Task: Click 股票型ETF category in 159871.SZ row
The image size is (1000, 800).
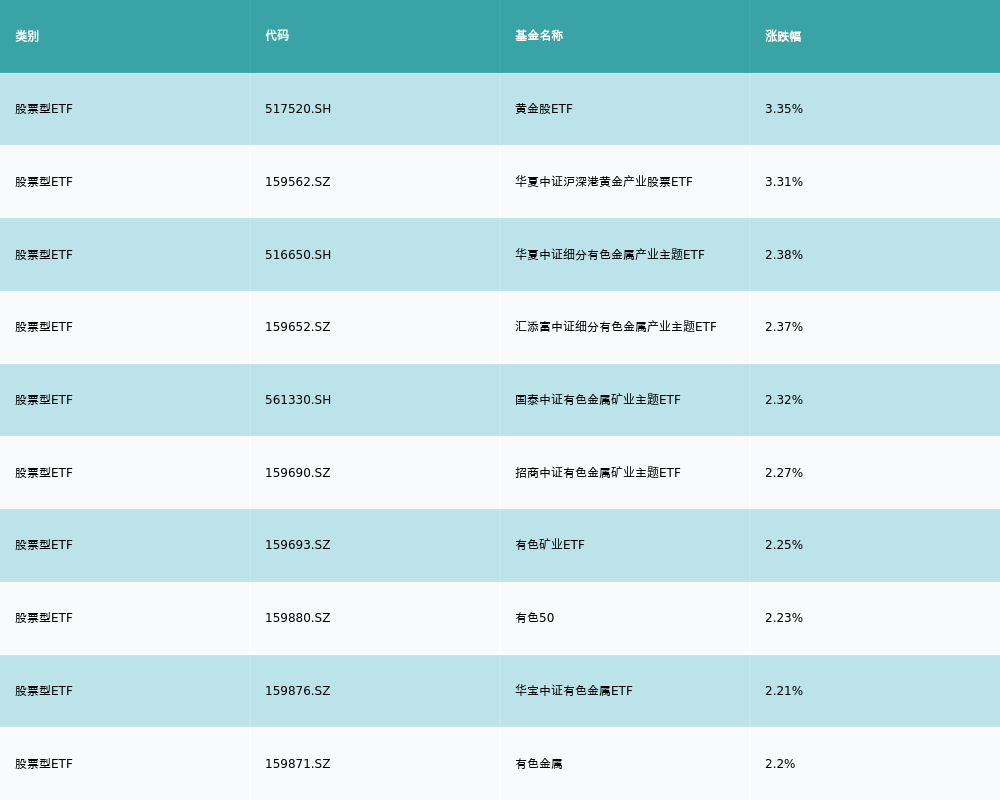Action: (x=44, y=764)
